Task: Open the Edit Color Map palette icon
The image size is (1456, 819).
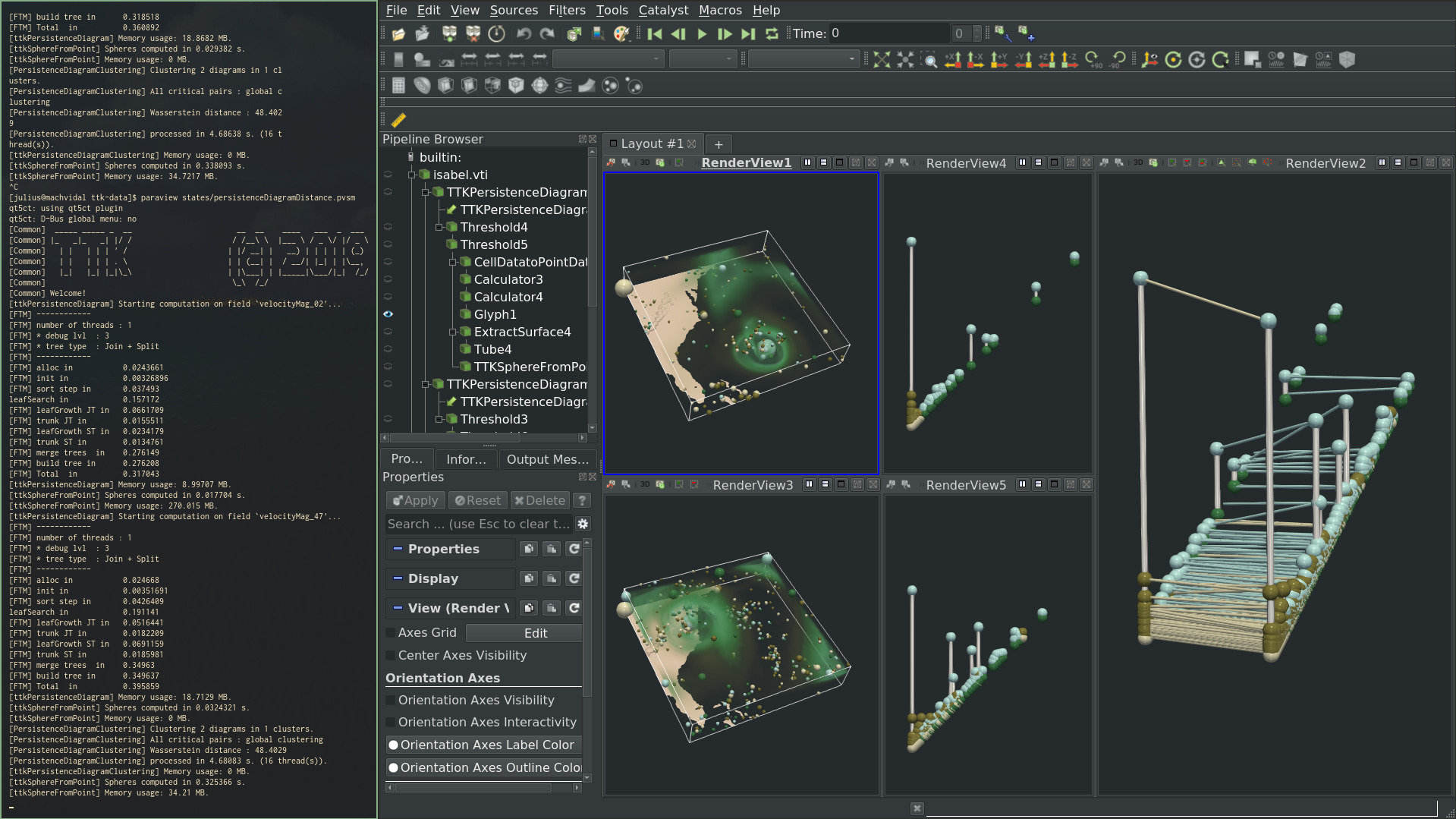Action: [621, 33]
